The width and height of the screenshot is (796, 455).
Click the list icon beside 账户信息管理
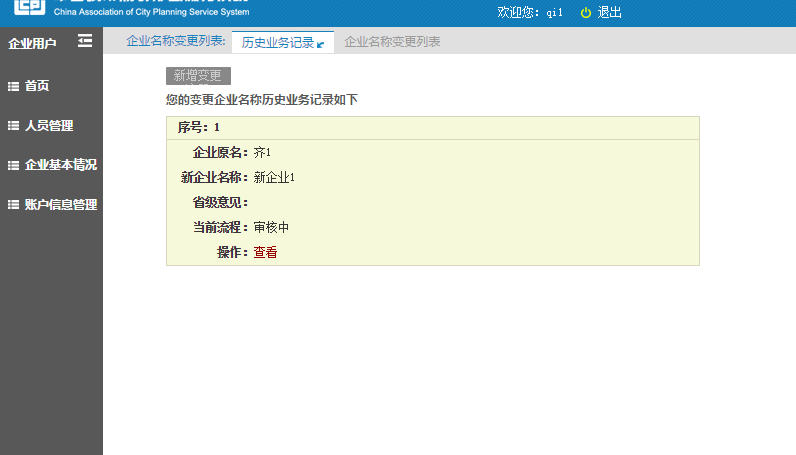point(14,205)
